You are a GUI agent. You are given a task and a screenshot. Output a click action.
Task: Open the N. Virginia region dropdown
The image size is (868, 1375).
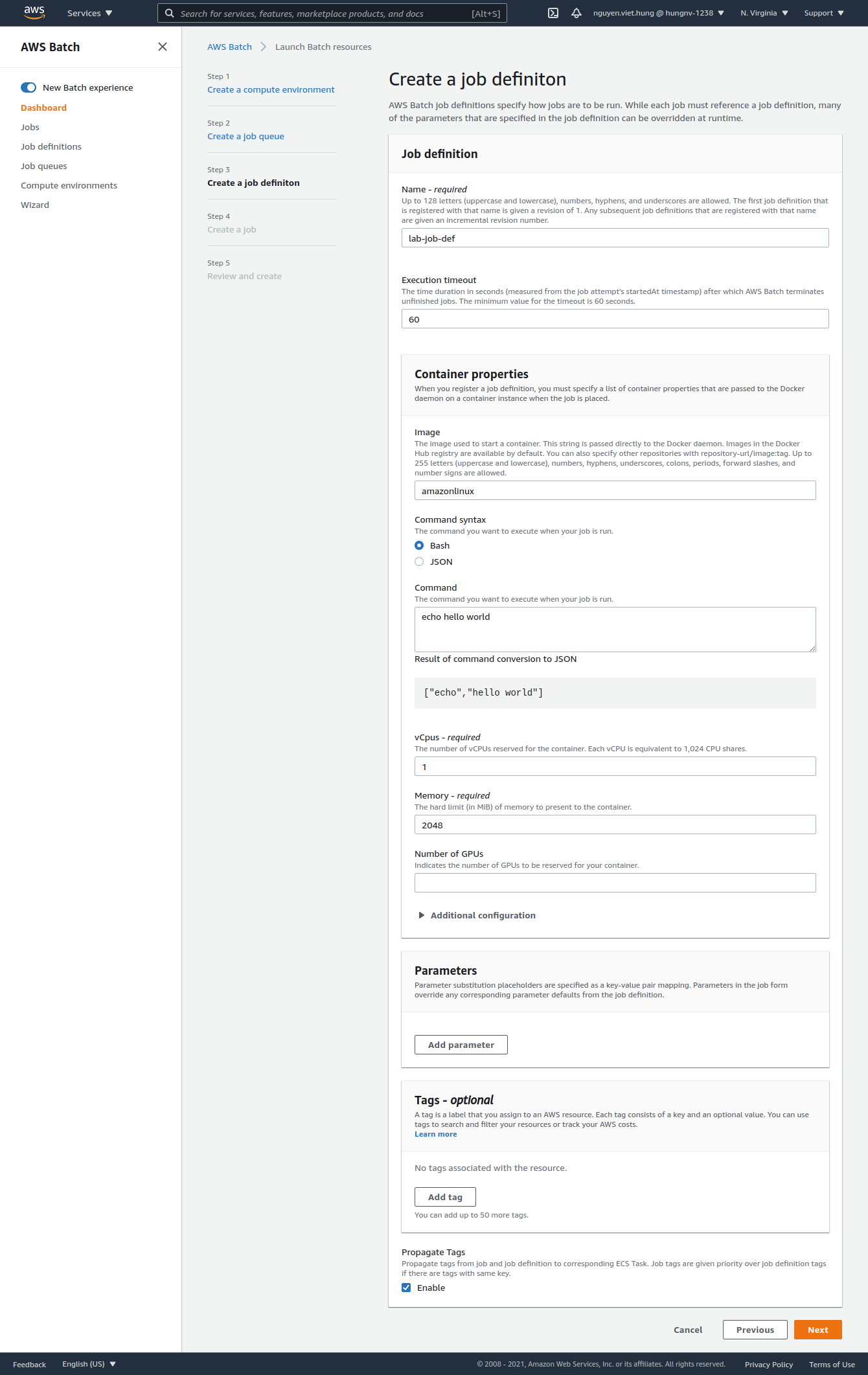763,12
